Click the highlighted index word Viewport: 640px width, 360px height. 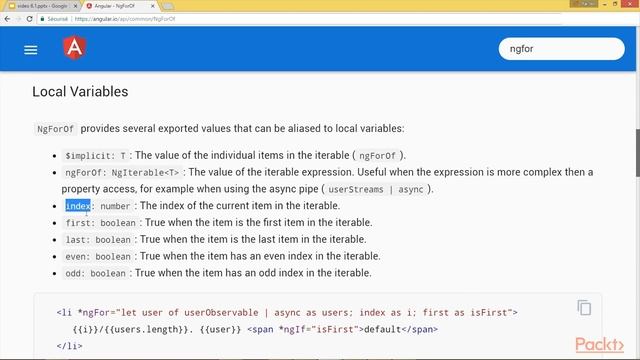78,206
